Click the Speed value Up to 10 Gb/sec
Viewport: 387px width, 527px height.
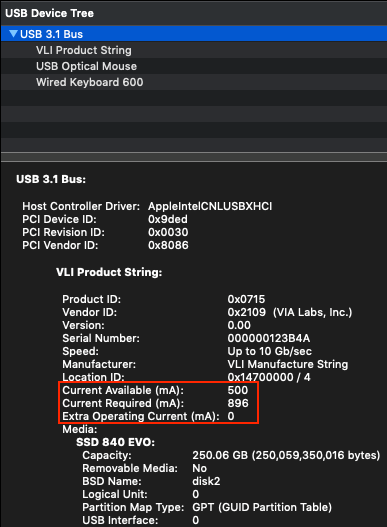tap(270, 351)
